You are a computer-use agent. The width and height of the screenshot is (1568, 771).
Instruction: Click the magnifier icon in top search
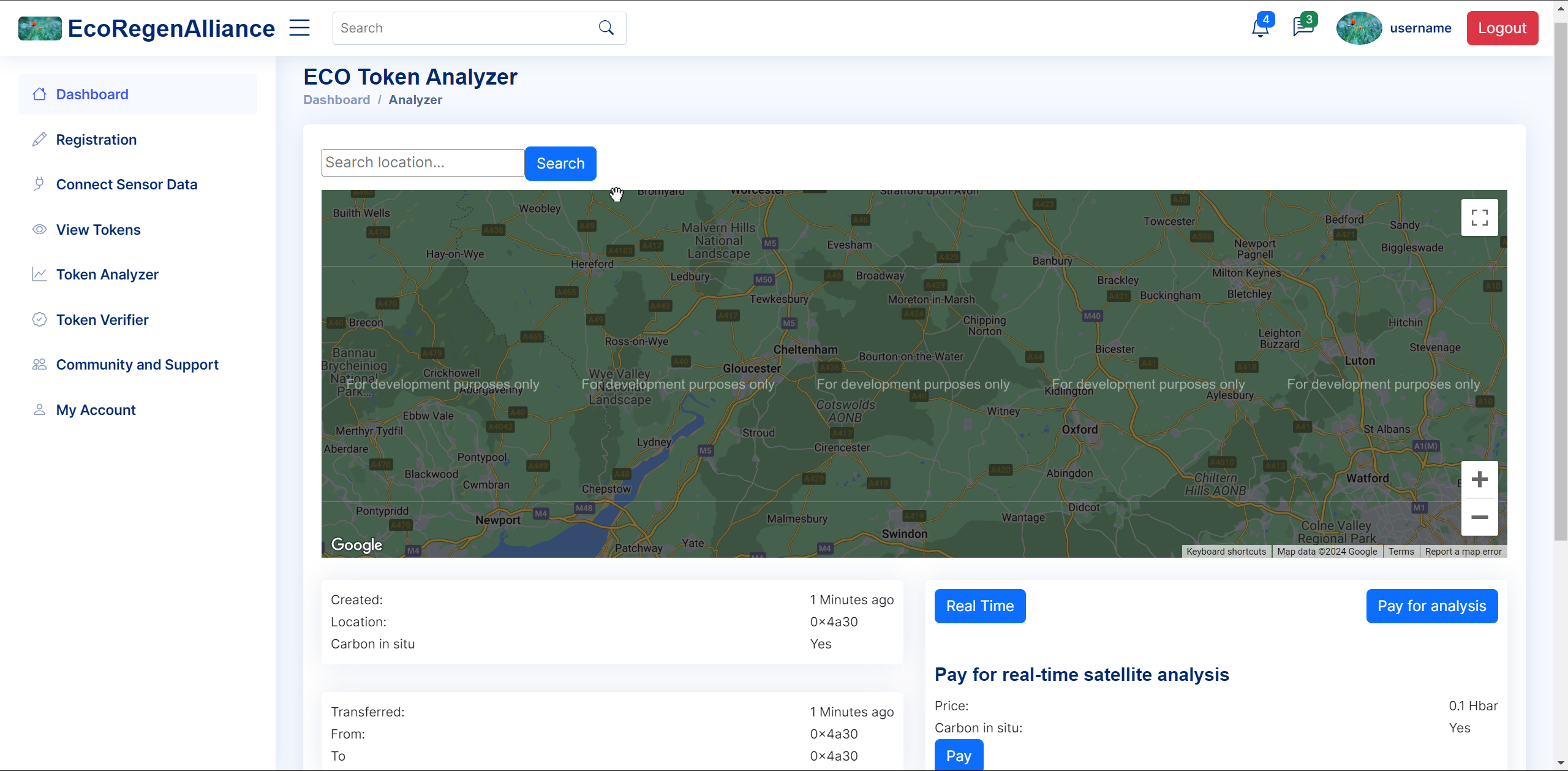pyautogui.click(x=606, y=28)
